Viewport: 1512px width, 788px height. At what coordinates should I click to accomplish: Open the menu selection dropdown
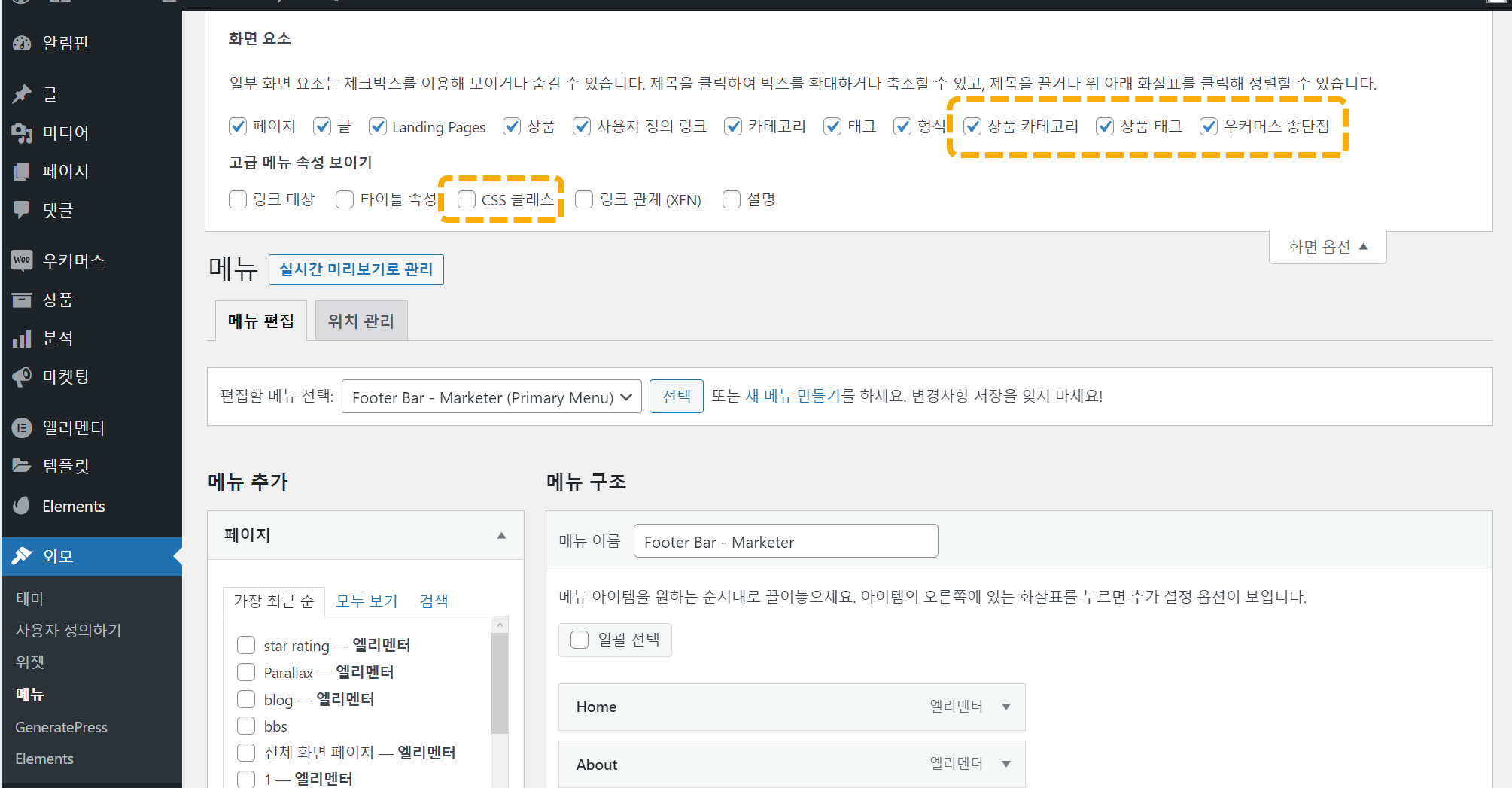(x=491, y=396)
